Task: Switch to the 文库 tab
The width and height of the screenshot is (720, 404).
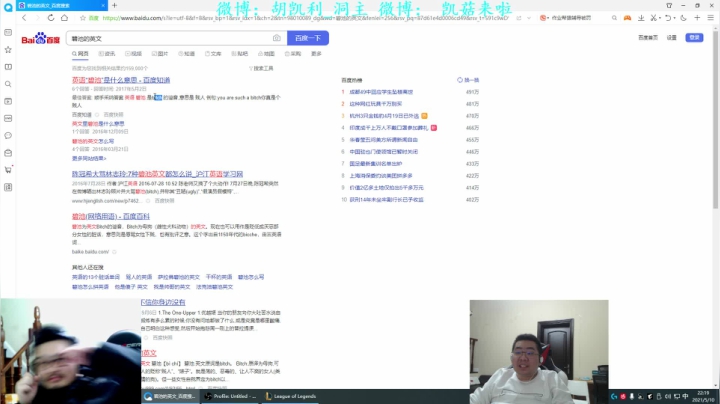Action: coord(213,54)
